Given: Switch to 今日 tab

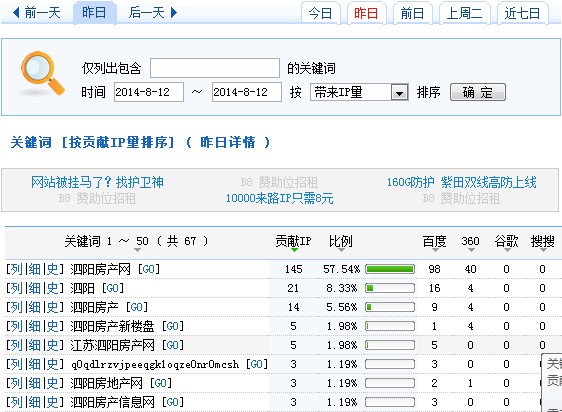Looking at the screenshot, I should (320, 14).
